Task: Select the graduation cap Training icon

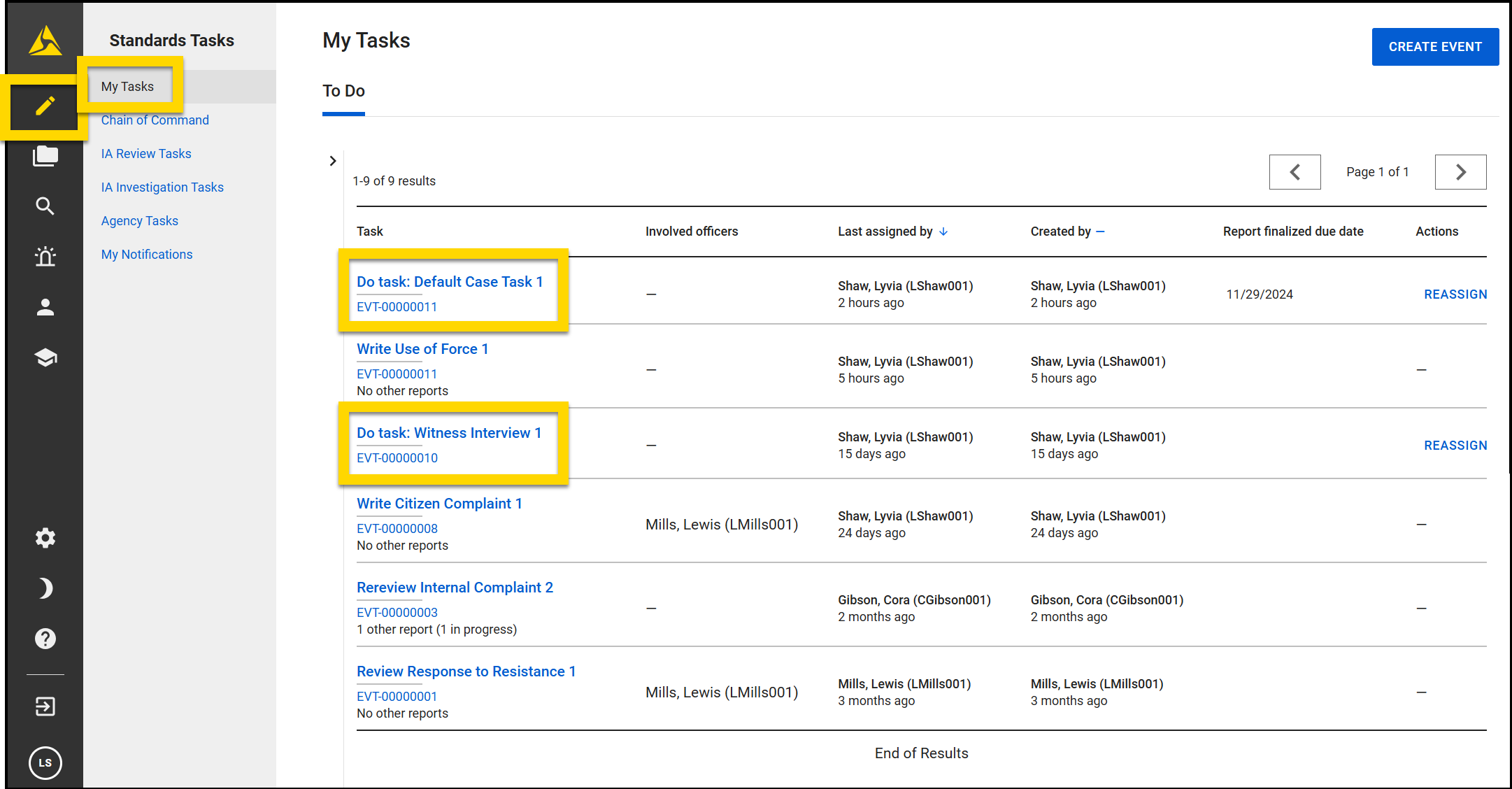Action: (45, 357)
